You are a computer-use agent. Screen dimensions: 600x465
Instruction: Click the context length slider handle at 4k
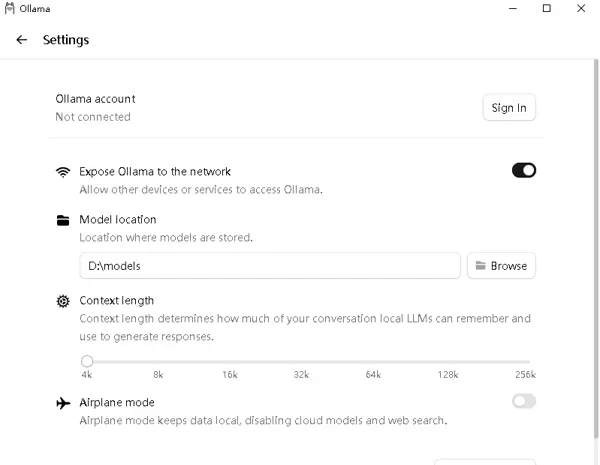click(87, 361)
